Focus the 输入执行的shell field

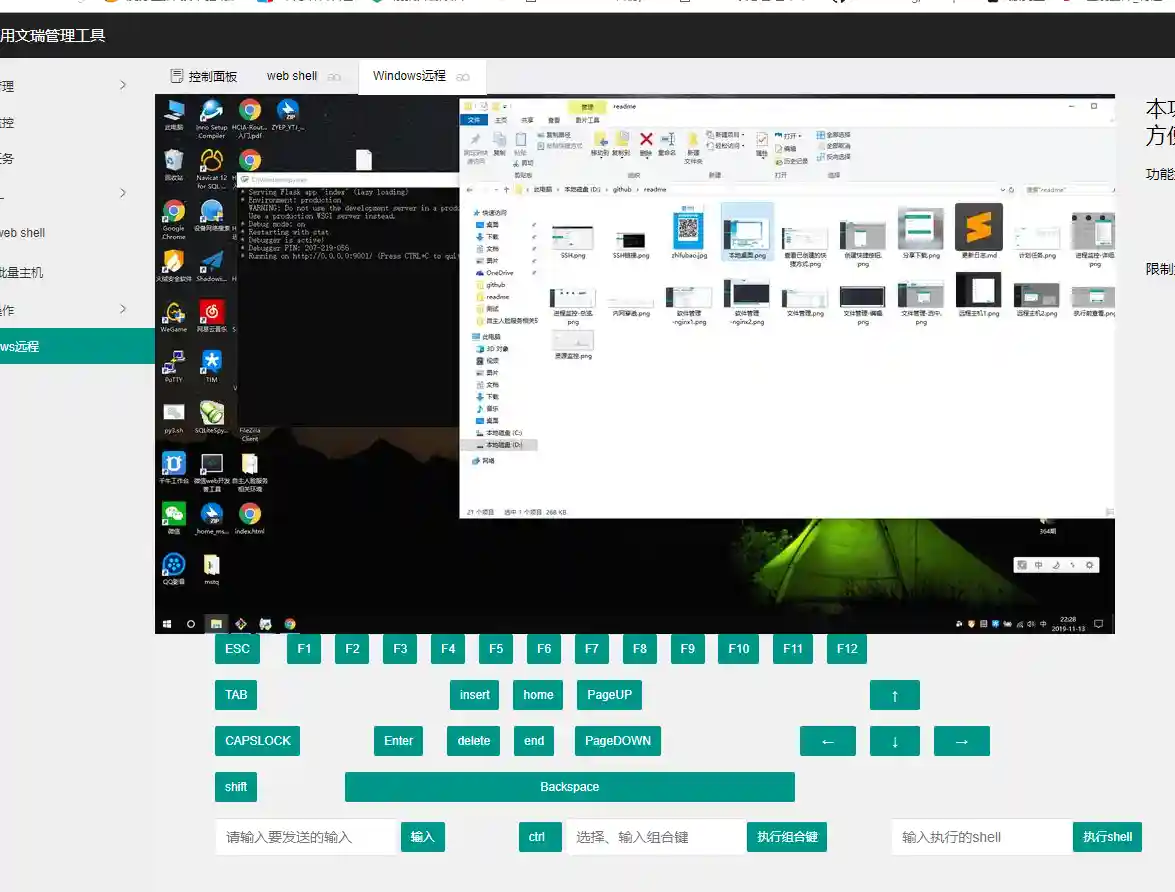click(x=982, y=837)
